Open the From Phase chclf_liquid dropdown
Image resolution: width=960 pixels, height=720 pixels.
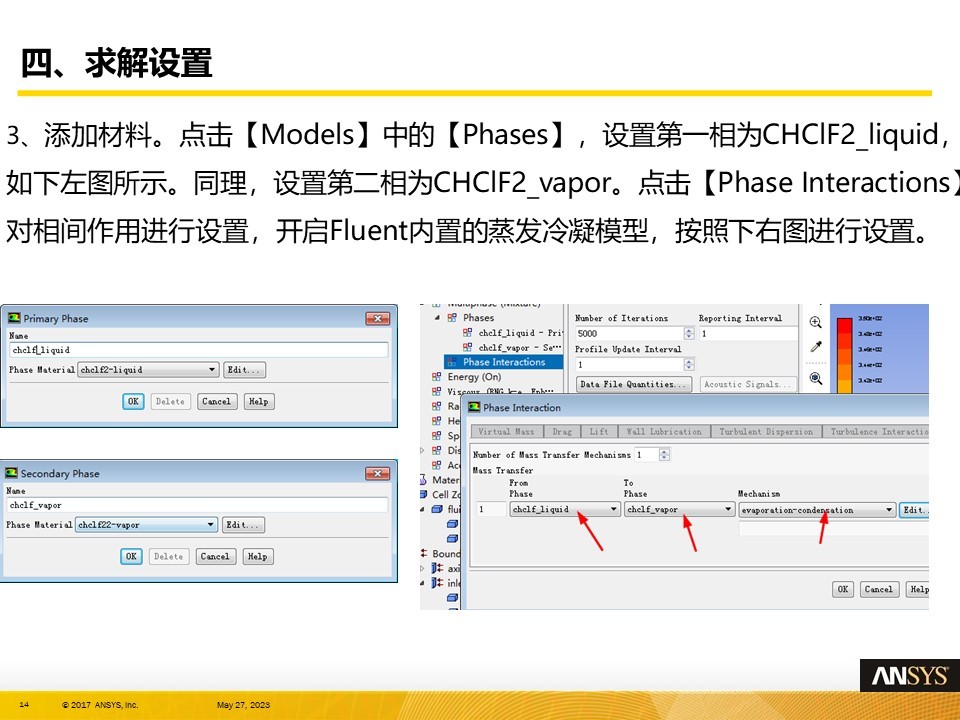pyautogui.click(x=564, y=509)
